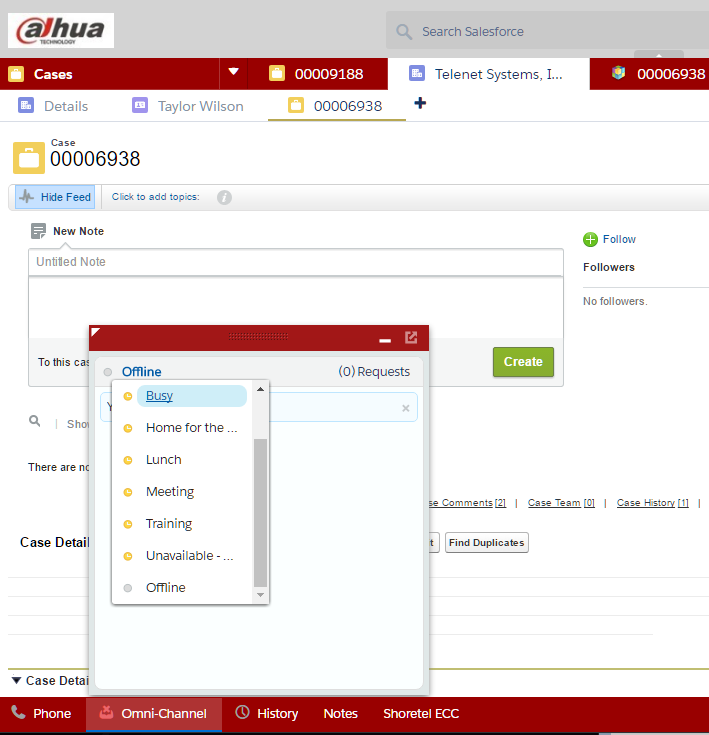
Task: Click the Hide Feed button
Action: point(55,197)
